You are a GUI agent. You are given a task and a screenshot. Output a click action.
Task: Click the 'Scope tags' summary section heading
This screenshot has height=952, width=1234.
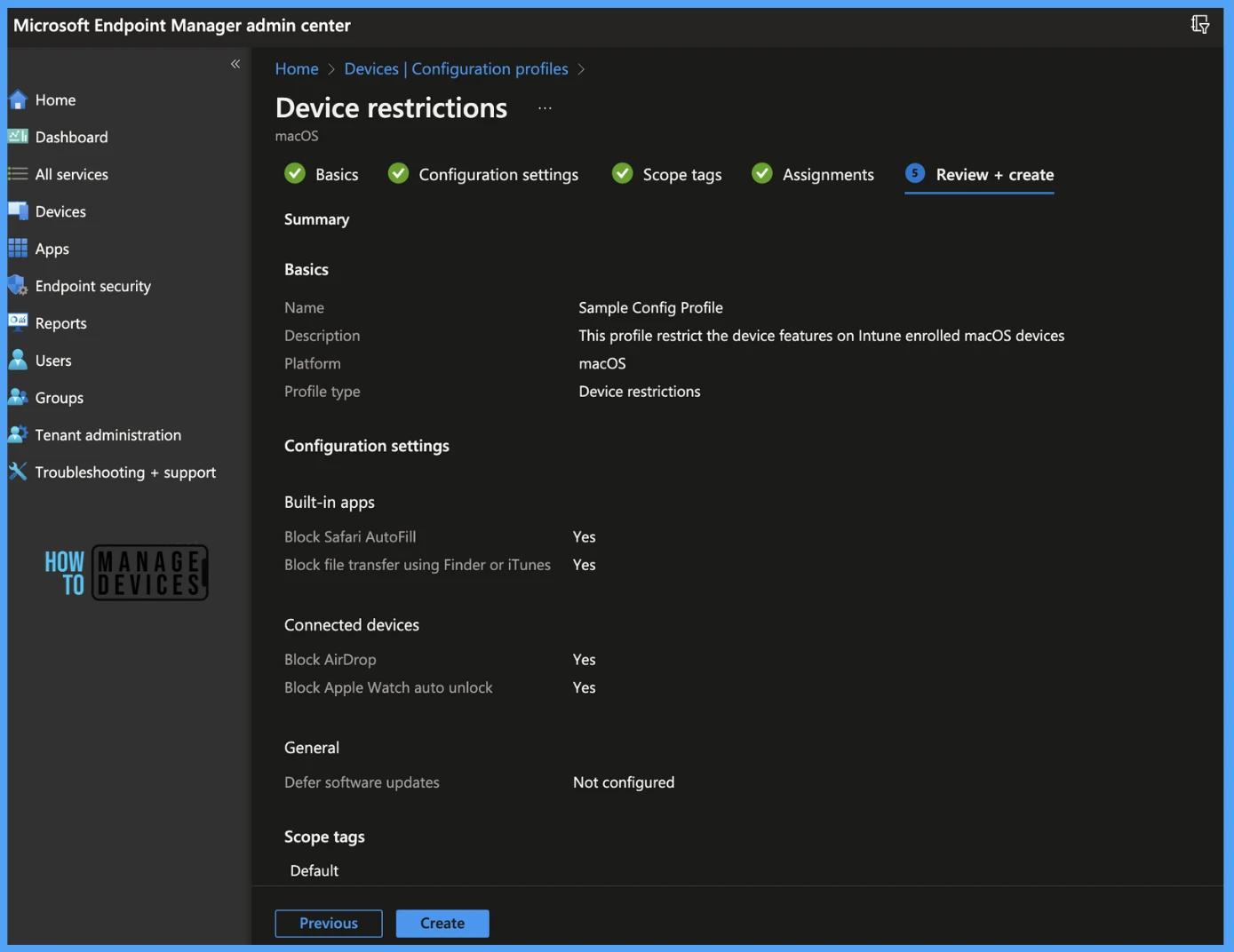[324, 837]
